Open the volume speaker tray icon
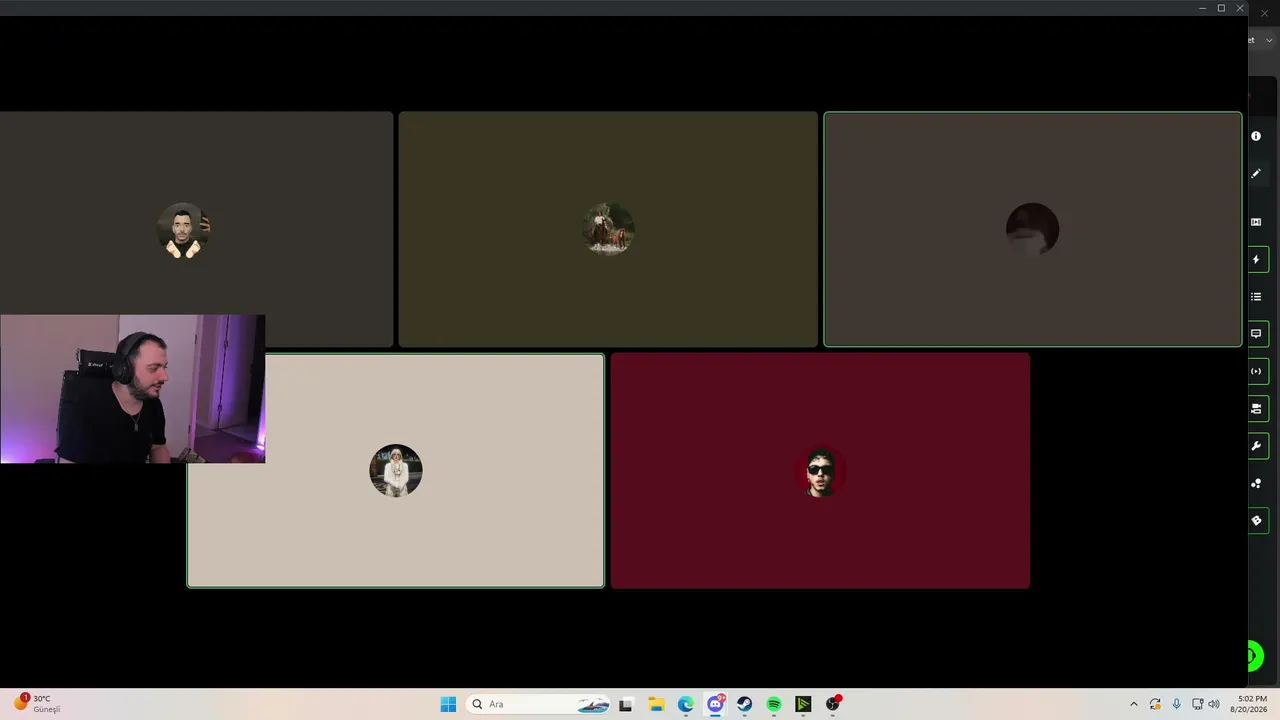This screenshot has height=720, width=1280. click(x=1214, y=704)
